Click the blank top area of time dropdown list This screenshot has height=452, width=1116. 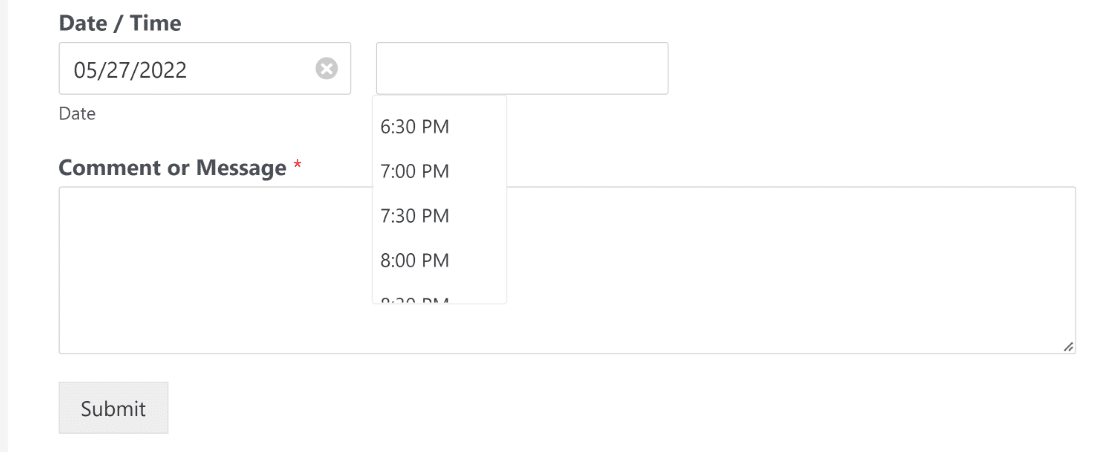(439, 101)
